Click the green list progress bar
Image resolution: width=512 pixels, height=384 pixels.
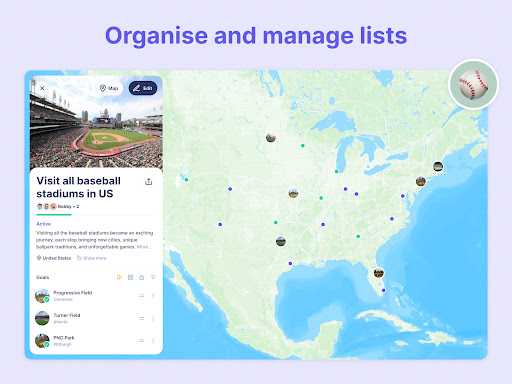[54, 215]
